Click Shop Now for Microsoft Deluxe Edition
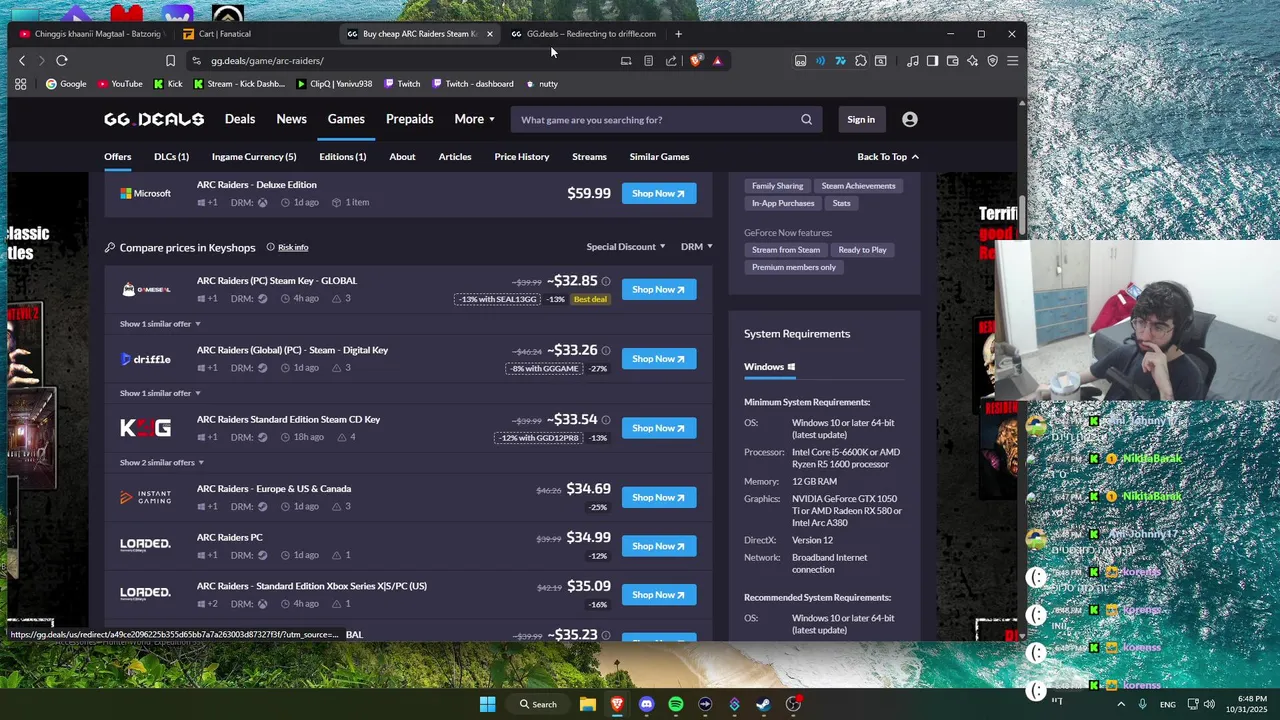 click(659, 194)
